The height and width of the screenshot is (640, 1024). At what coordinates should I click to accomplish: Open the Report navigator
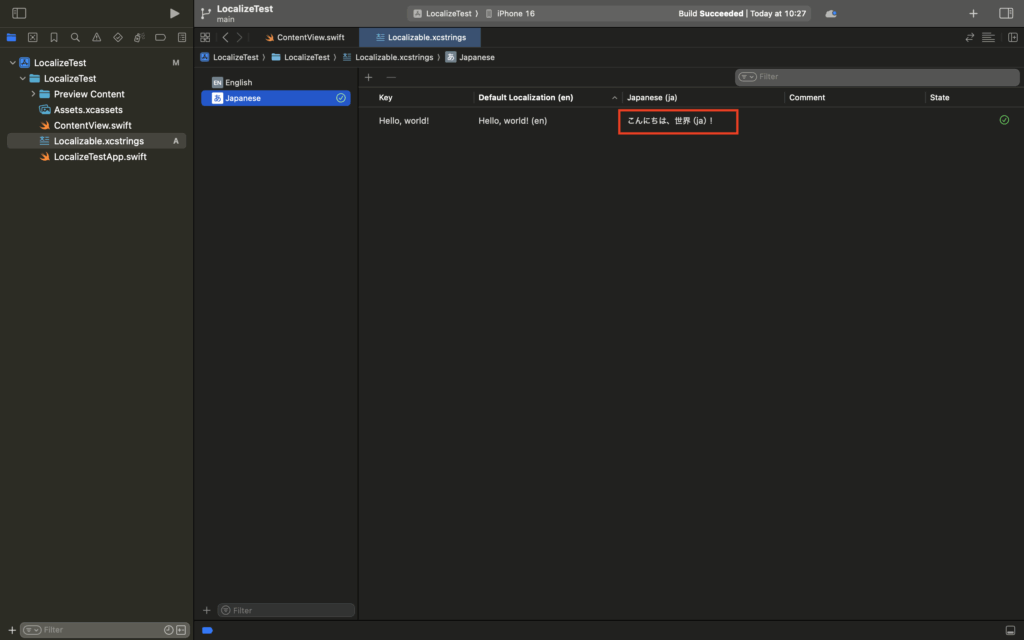[182, 37]
